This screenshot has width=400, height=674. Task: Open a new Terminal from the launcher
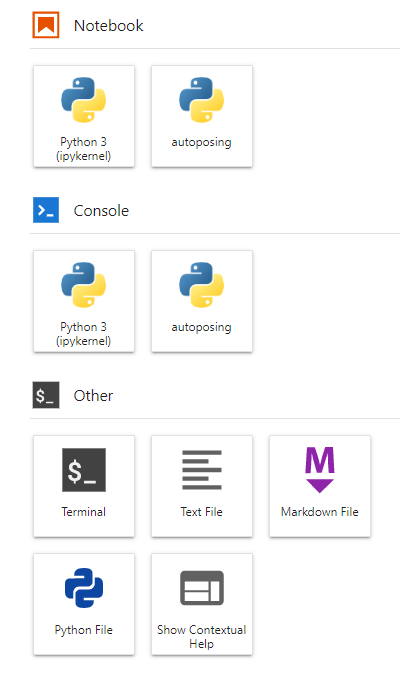pyautogui.click(x=84, y=486)
